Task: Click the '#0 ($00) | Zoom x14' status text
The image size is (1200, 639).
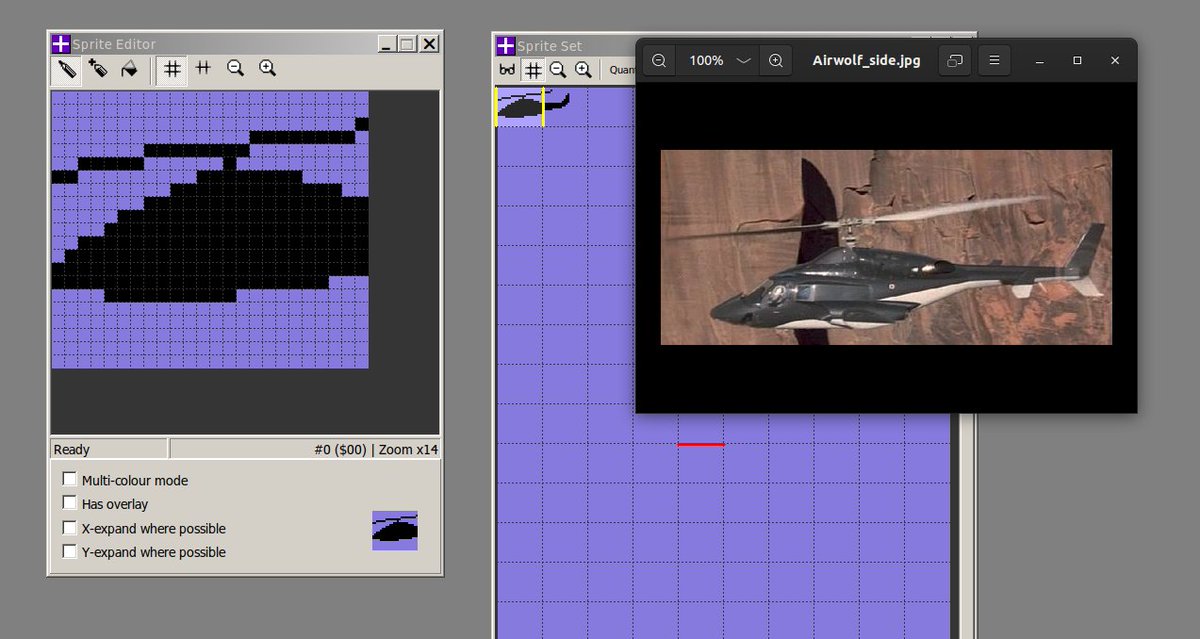Action: tap(376, 450)
